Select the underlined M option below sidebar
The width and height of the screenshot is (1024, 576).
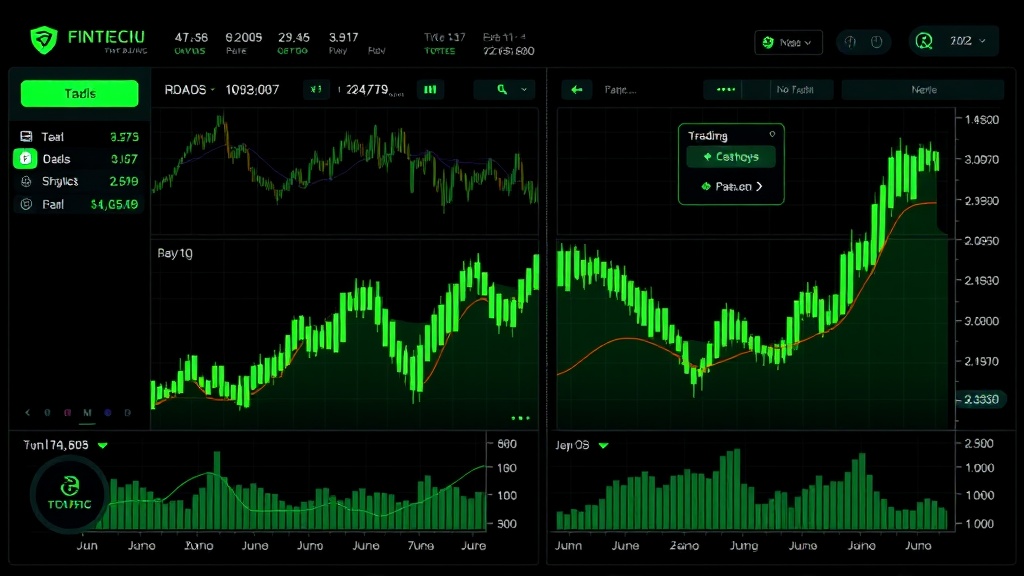point(88,413)
